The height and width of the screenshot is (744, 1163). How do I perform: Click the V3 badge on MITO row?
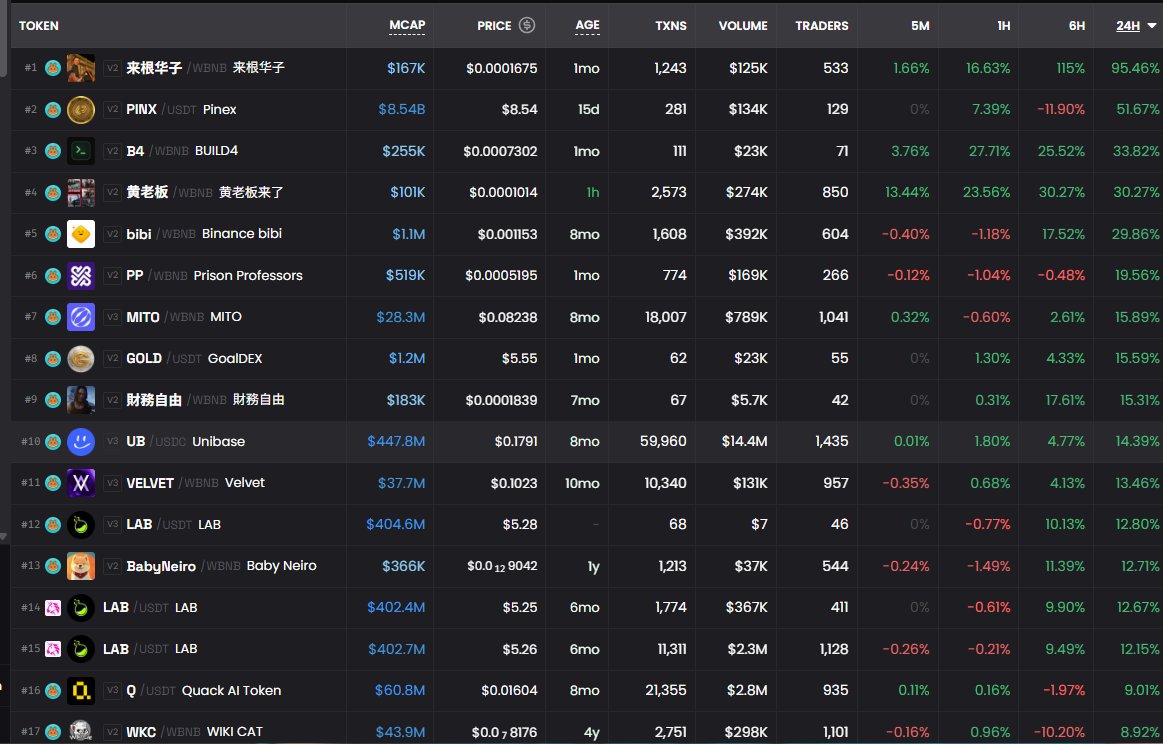[x=112, y=317]
